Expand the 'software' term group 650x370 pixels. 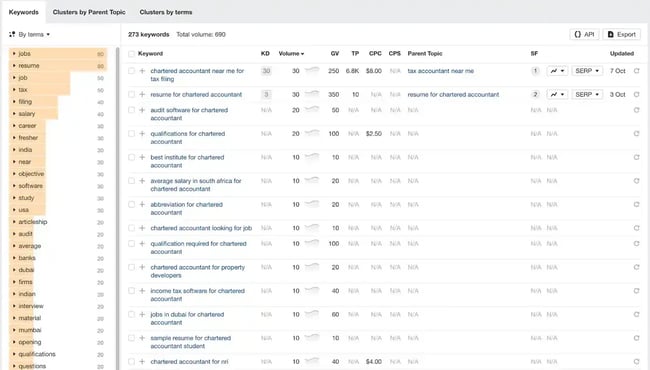tap(14, 186)
